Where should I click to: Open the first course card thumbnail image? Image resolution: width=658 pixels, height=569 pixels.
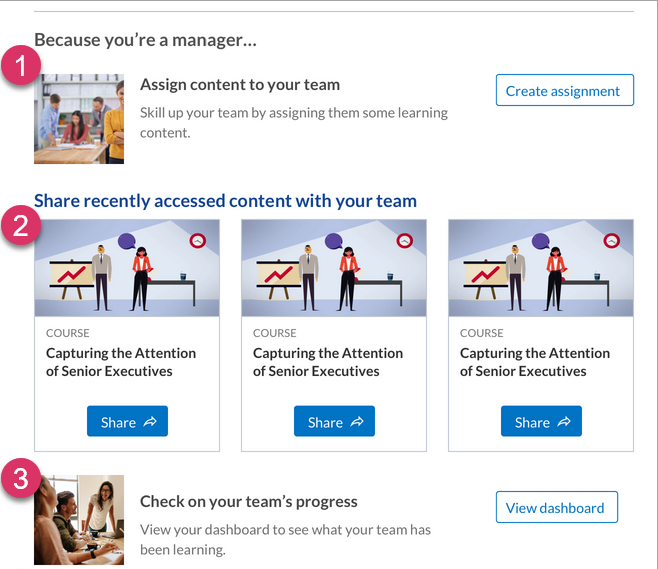tap(127, 268)
